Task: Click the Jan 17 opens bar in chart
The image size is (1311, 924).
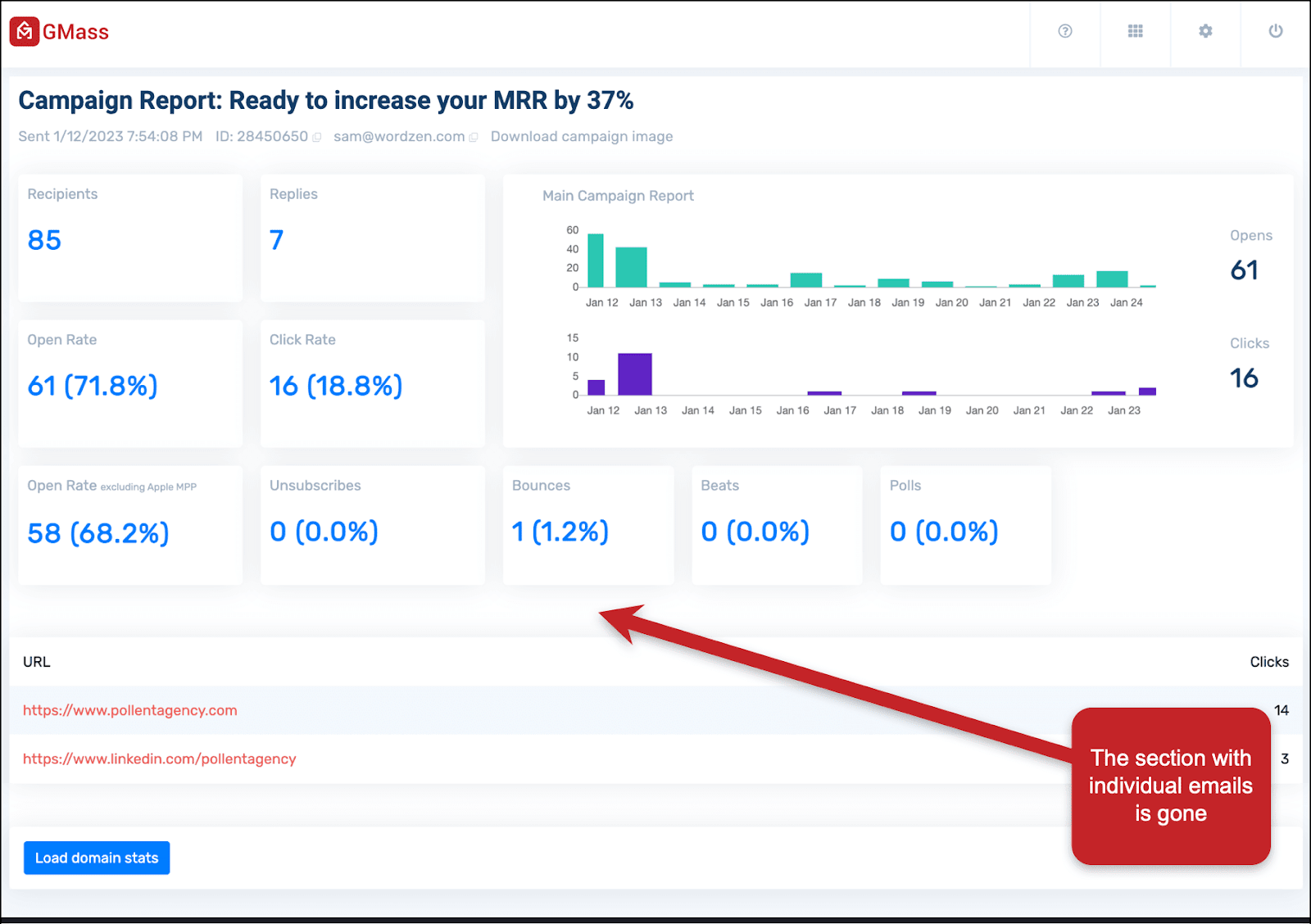Action: (806, 280)
